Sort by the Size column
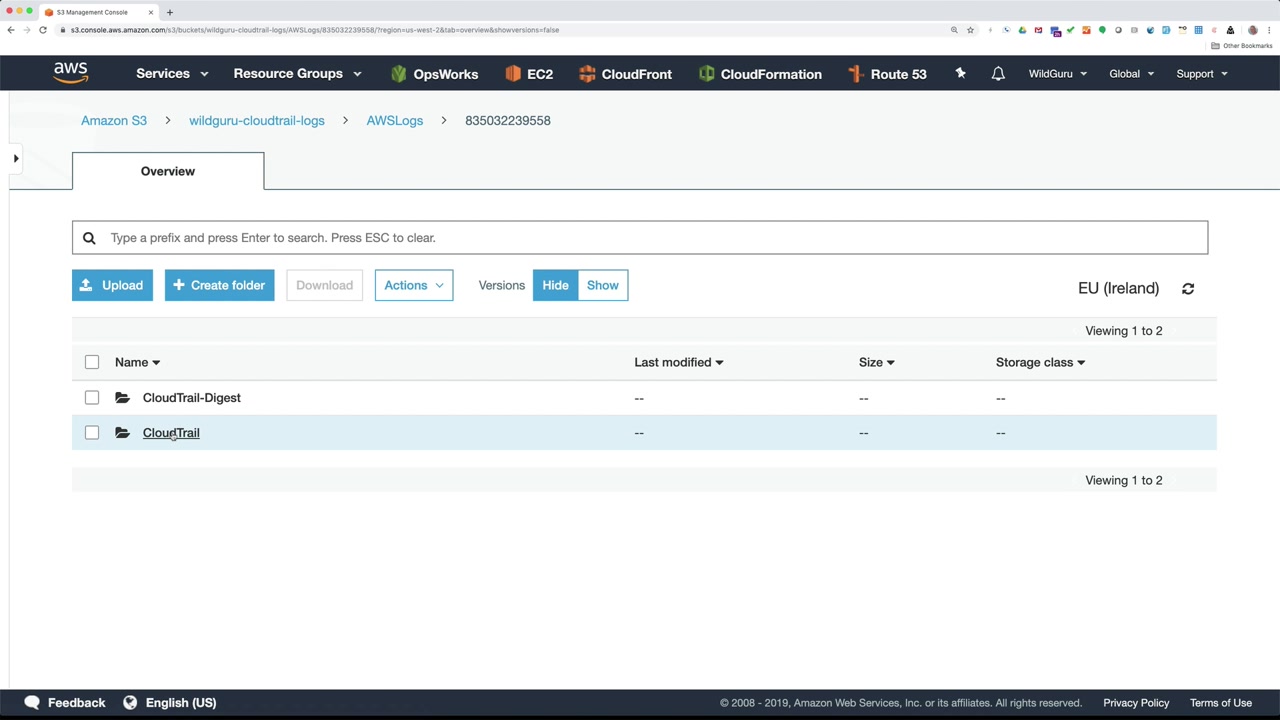Screen dimensions: 1280x720 click(876, 362)
